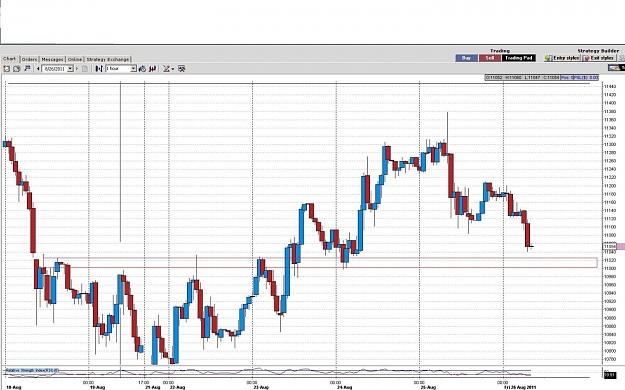Open the Orders tab

pyautogui.click(x=29, y=59)
